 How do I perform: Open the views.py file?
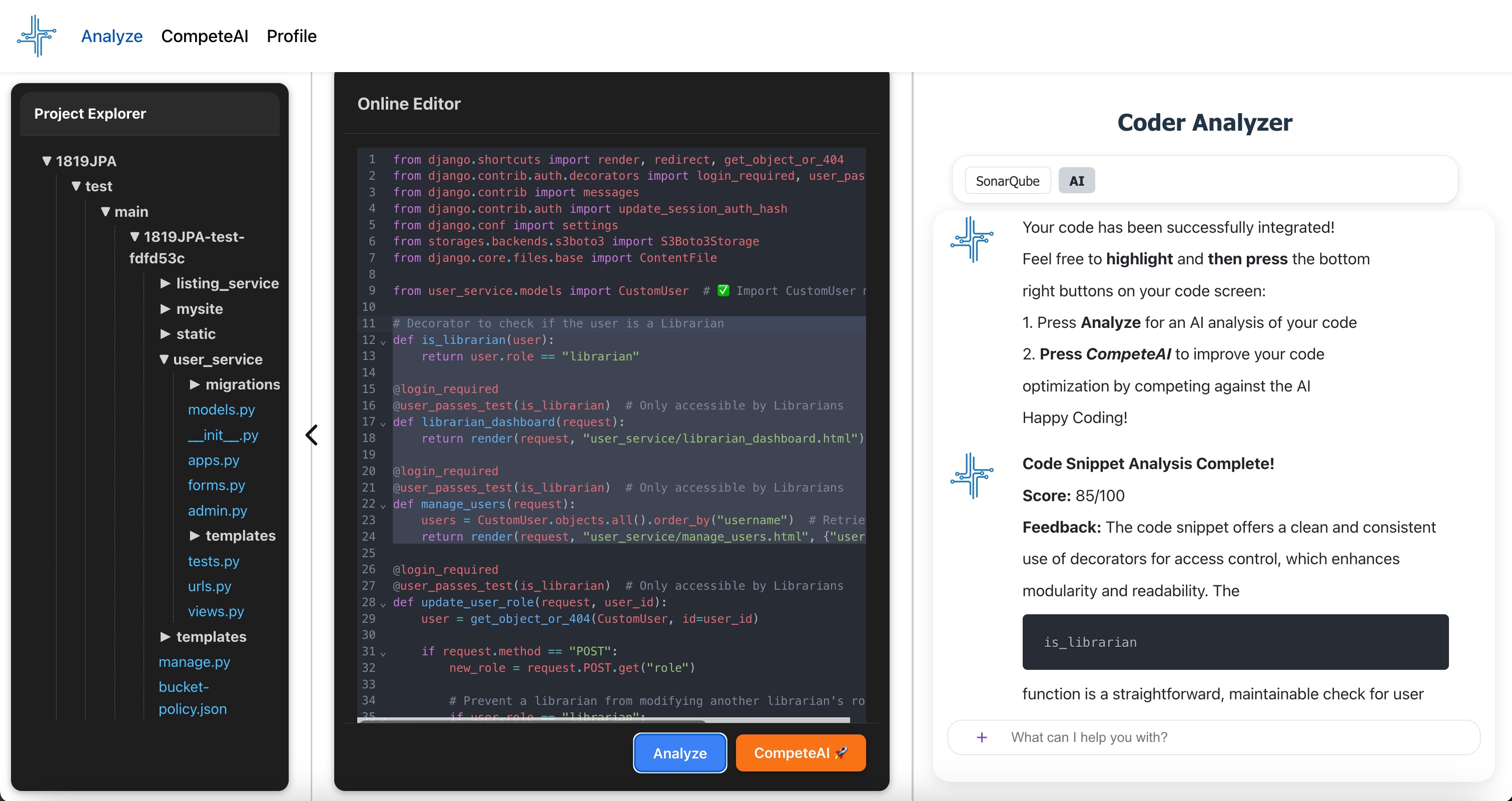pos(216,611)
